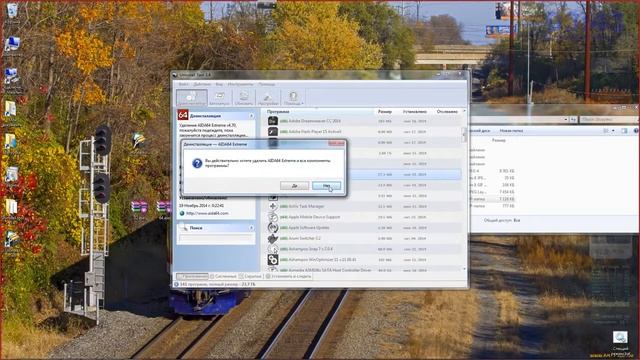Sort by the Установлено column header
The width and height of the screenshot is (640, 360).
[x=414, y=111]
